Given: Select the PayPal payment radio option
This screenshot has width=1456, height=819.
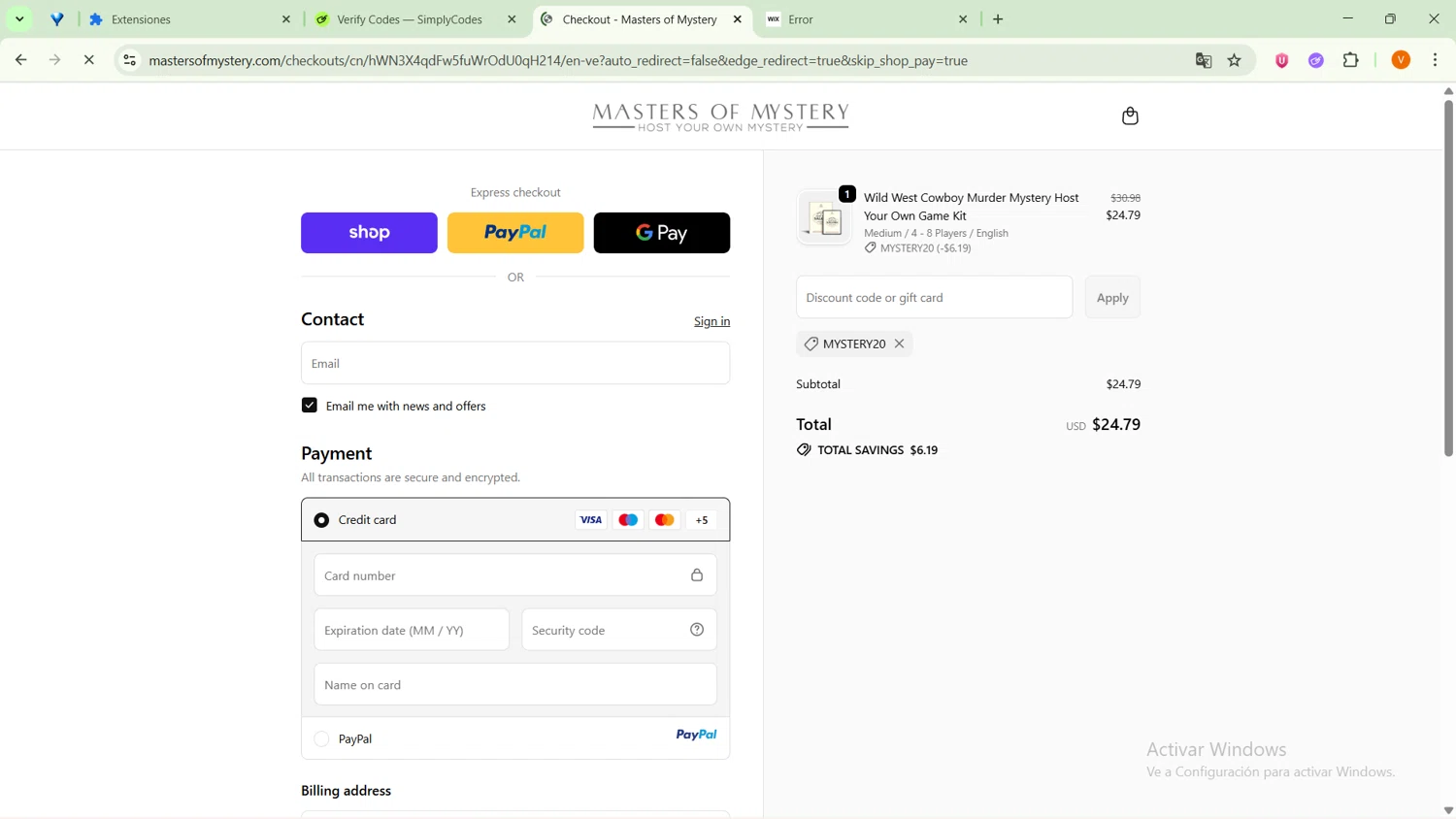Looking at the screenshot, I should pos(321,739).
